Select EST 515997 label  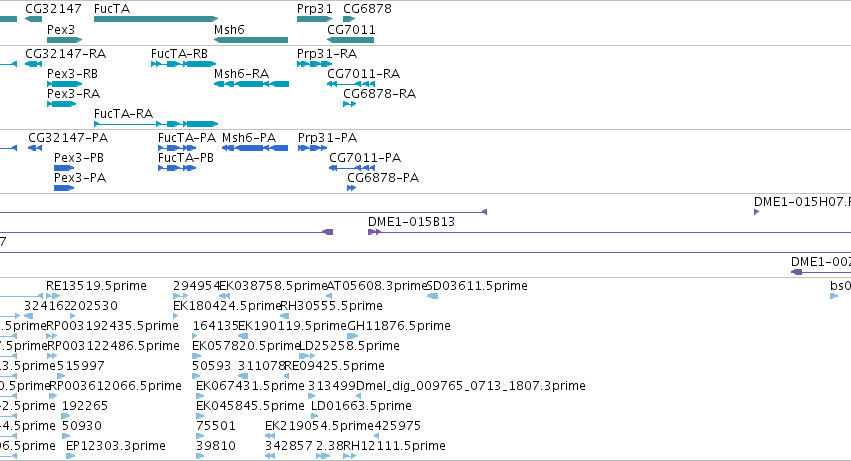tap(81, 366)
